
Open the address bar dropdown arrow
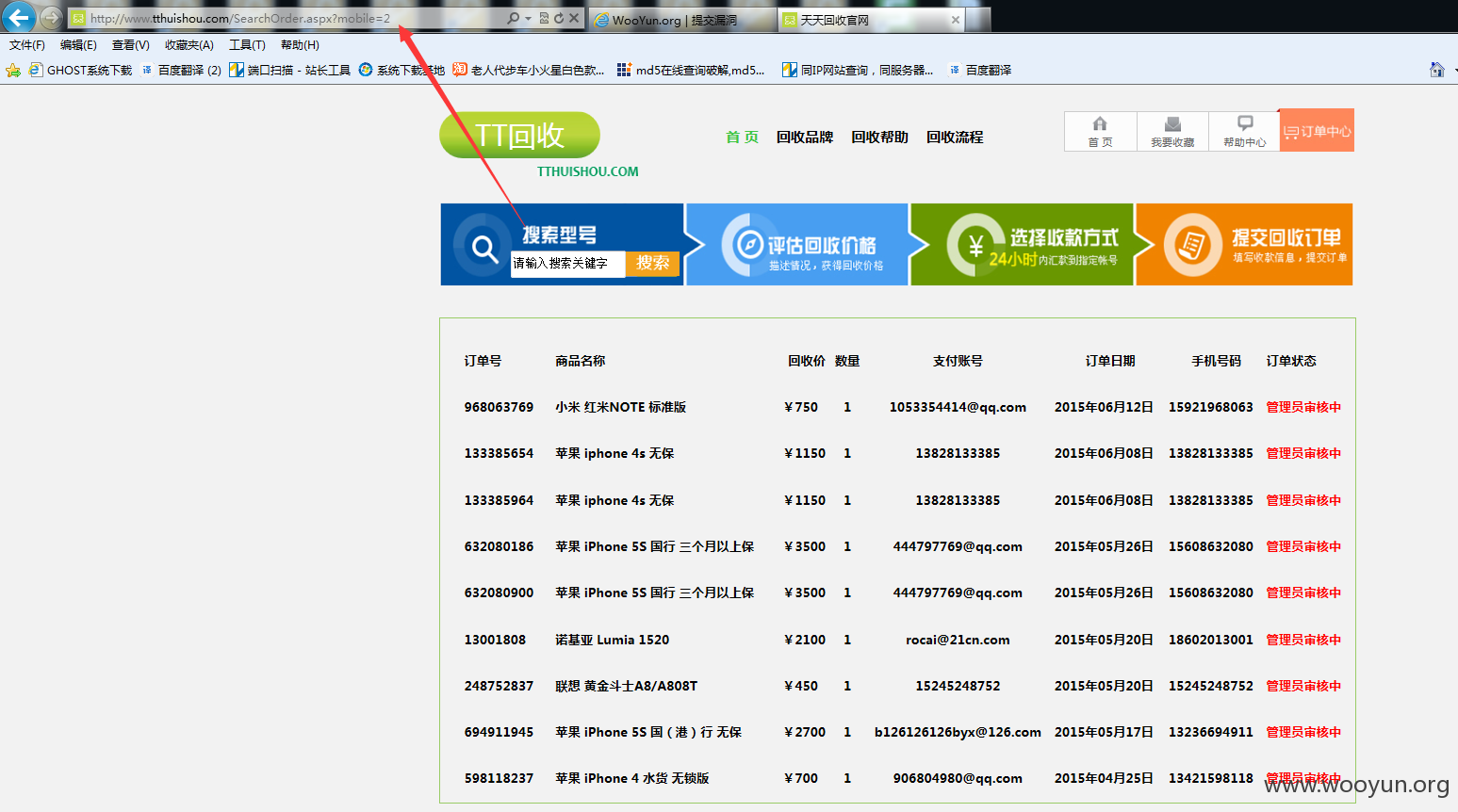528,18
